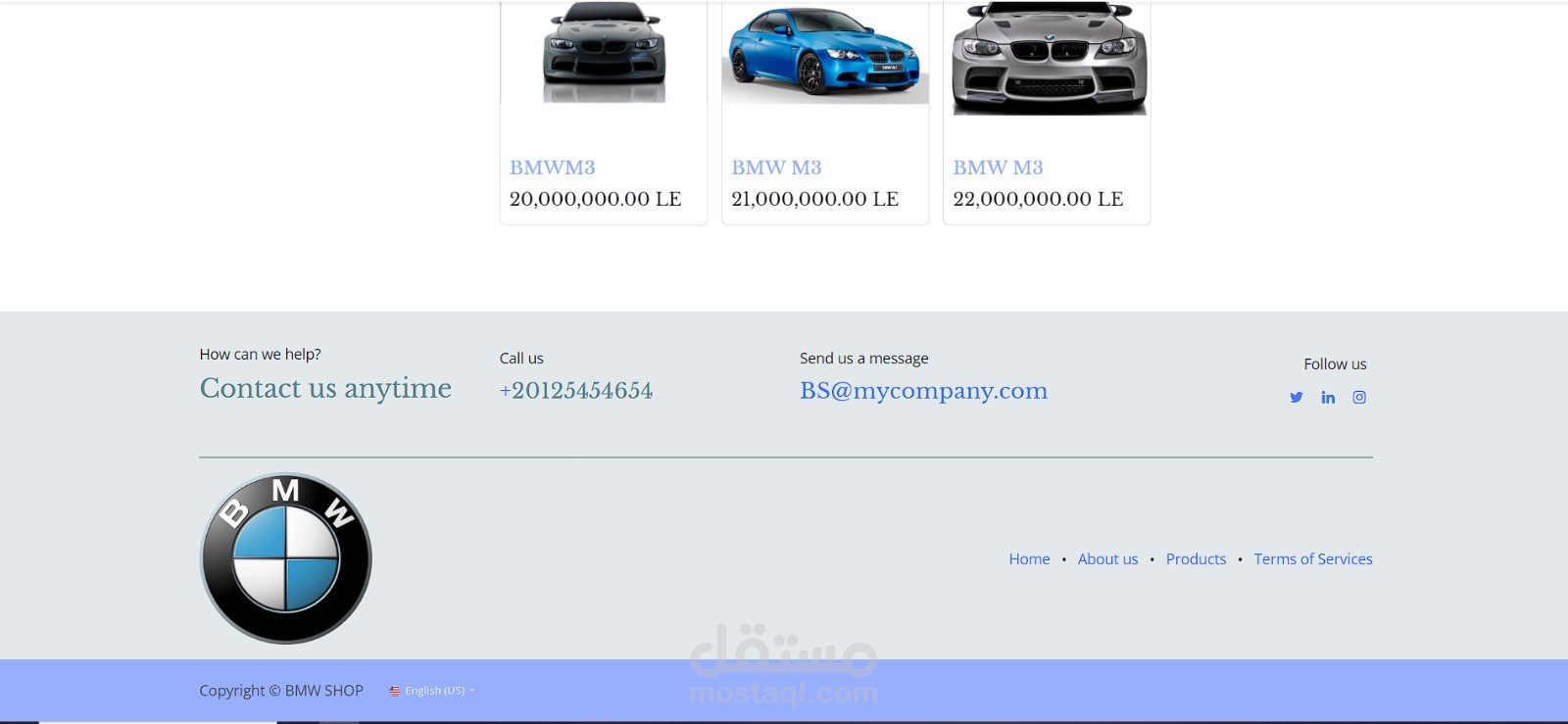Open the About us footer link
This screenshot has height=724, width=1568.
coord(1107,558)
